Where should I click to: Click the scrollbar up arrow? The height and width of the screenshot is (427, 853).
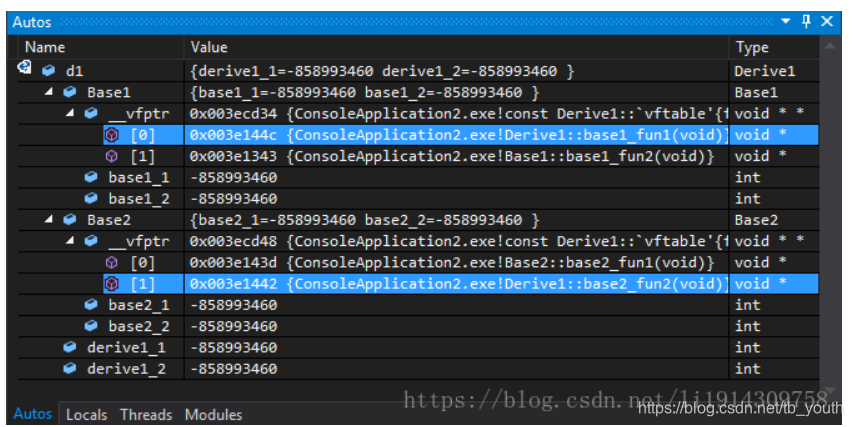pos(830,47)
